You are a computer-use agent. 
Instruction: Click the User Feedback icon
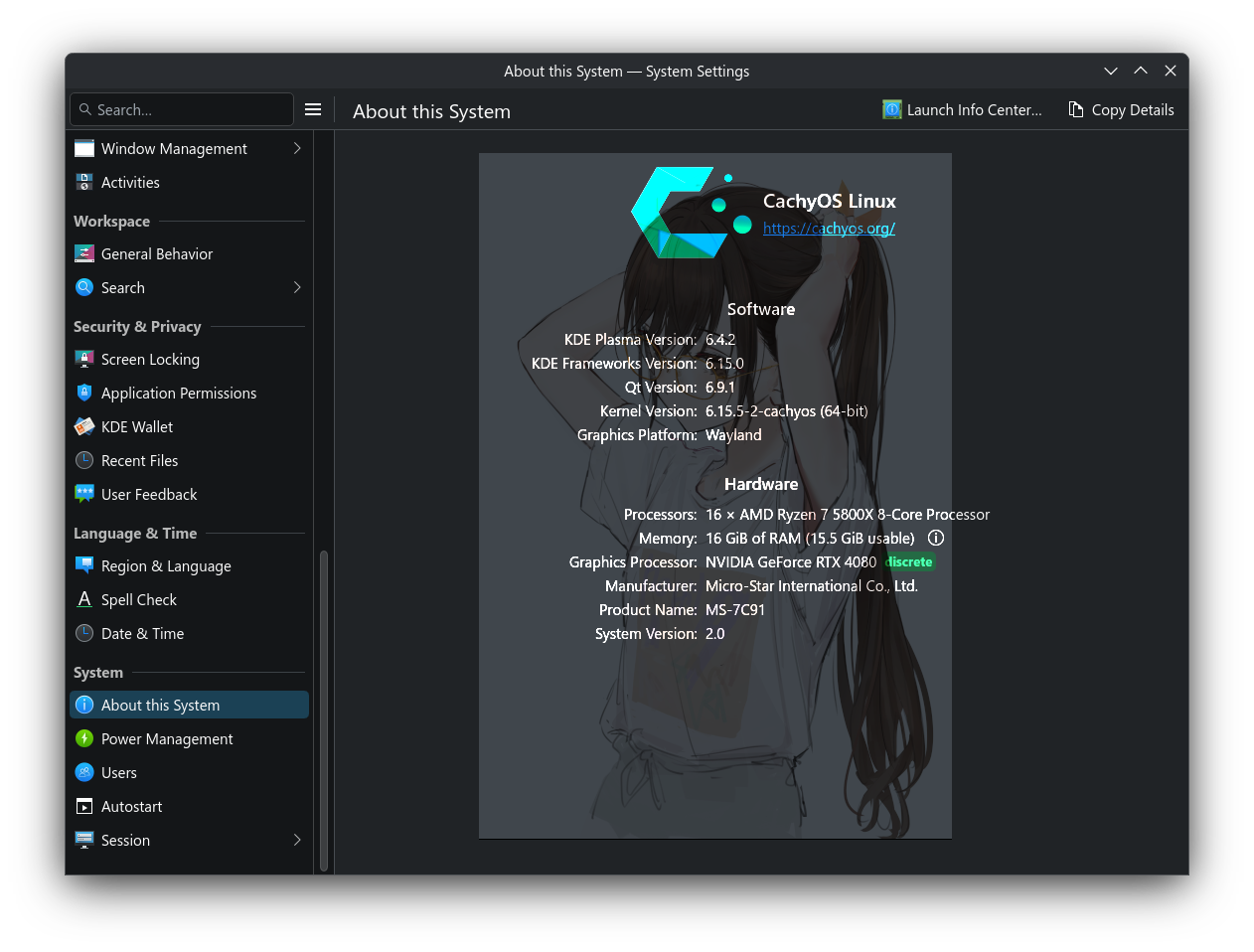coord(84,494)
